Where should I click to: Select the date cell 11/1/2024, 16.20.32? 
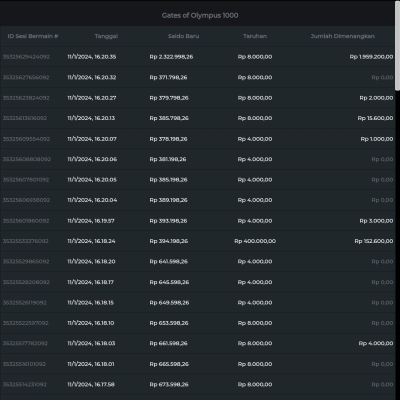[92, 77]
